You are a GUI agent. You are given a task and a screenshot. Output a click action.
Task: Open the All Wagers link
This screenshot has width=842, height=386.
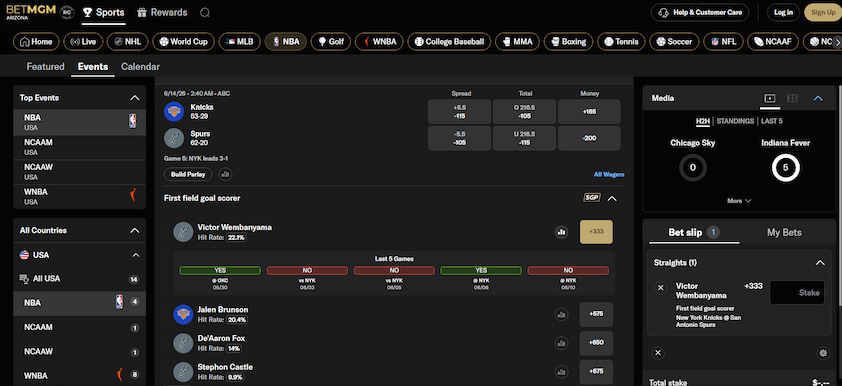coord(609,174)
